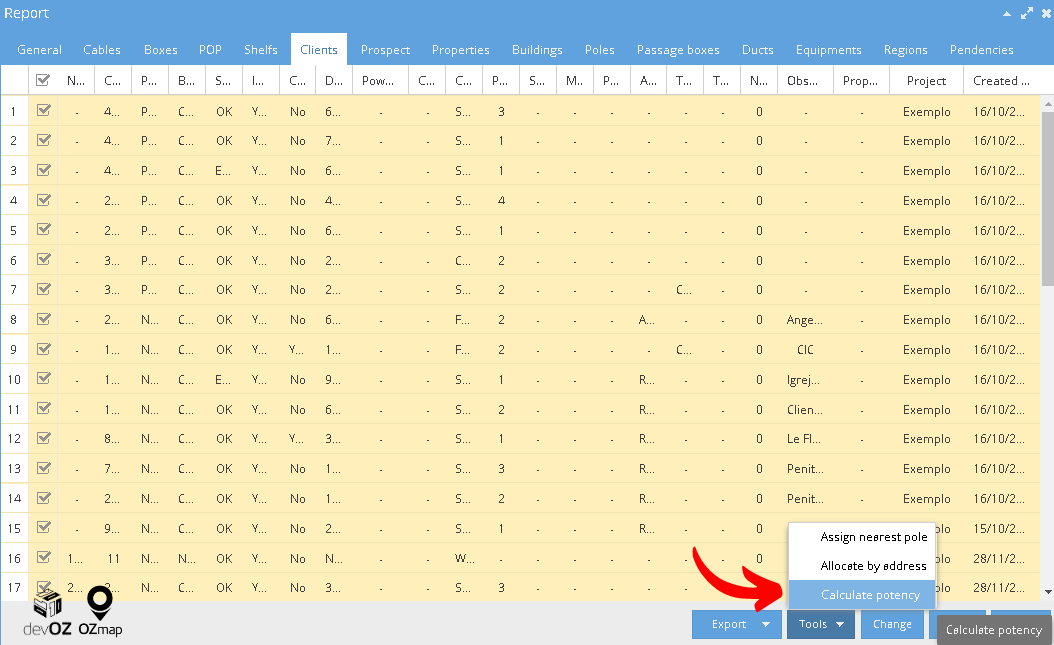The height and width of the screenshot is (645, 1054).
Task: Click the Exemplo project cell in row 1
Action: pos(926,112)
